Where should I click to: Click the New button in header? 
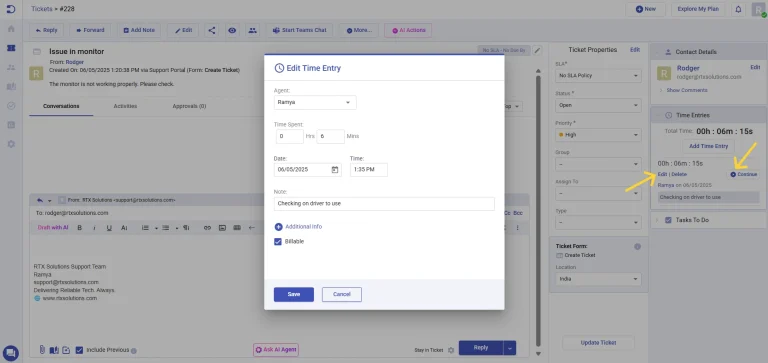click(646, 9)
